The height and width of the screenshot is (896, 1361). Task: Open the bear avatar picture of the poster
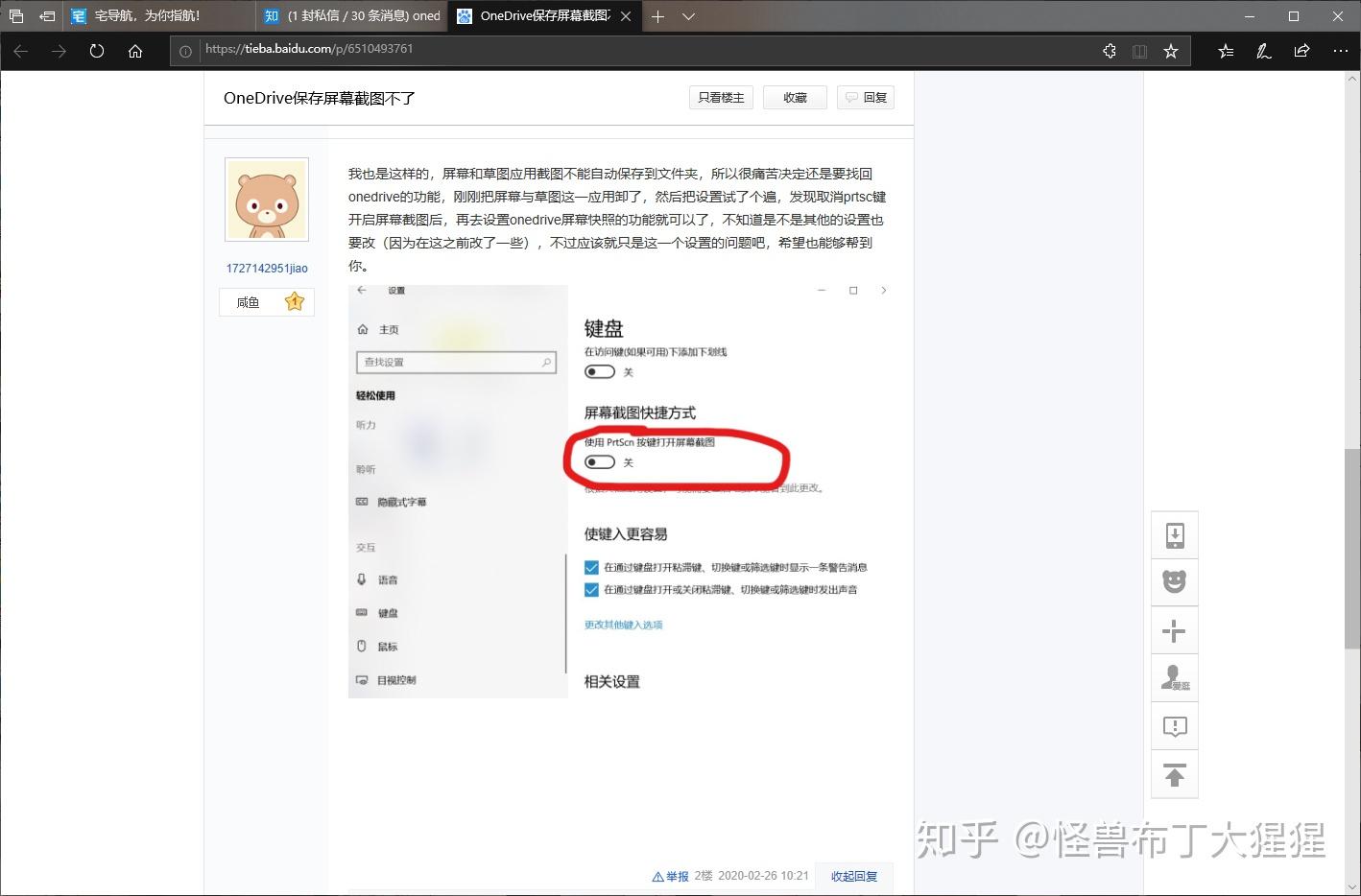pyautogui.click(x=267, y=200)
